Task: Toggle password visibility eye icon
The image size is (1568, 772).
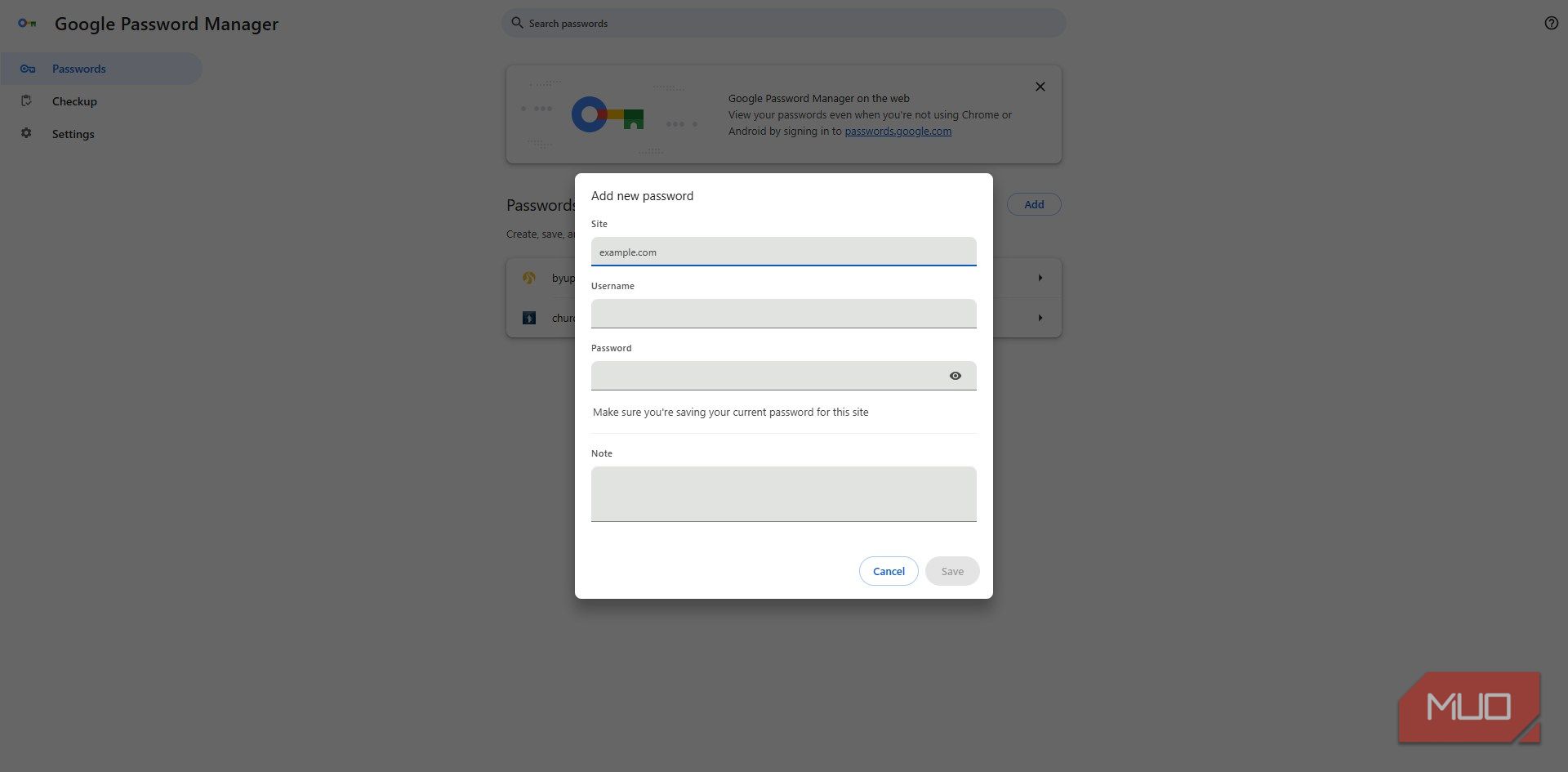Action: click(955, 376)
